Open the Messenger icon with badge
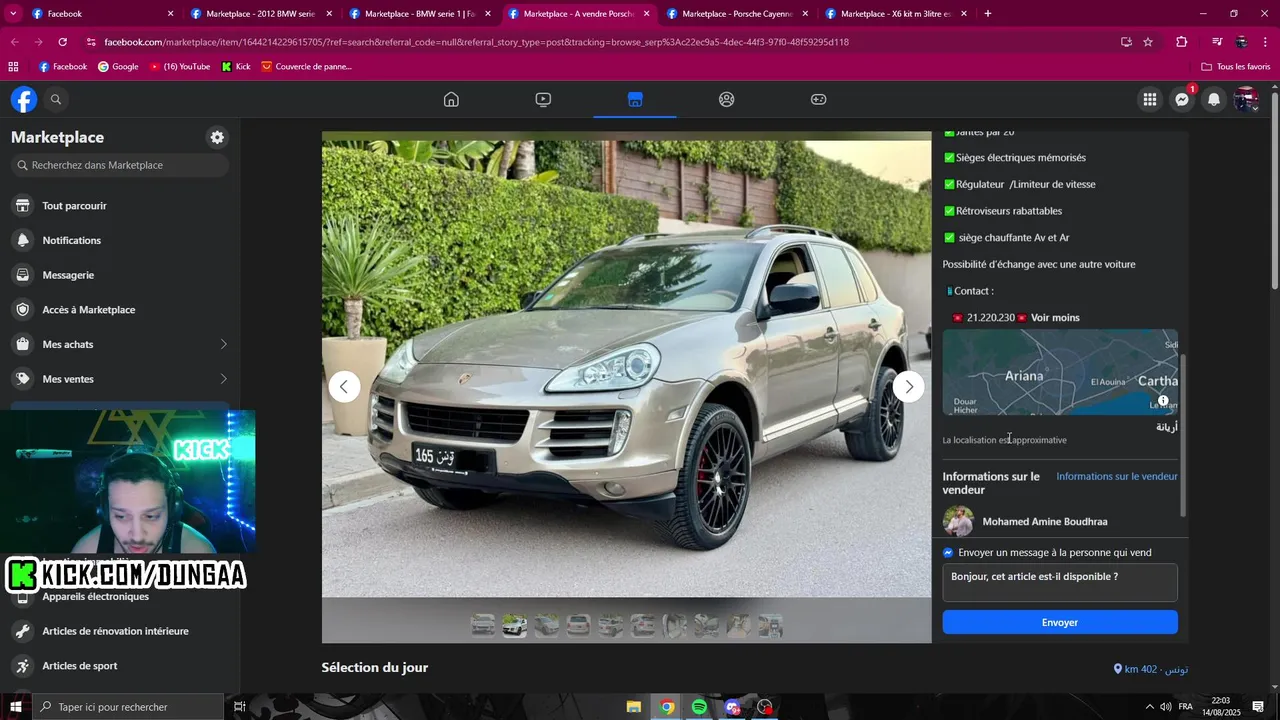This screenshot has height=720, width=1280. coord(1182,99)
